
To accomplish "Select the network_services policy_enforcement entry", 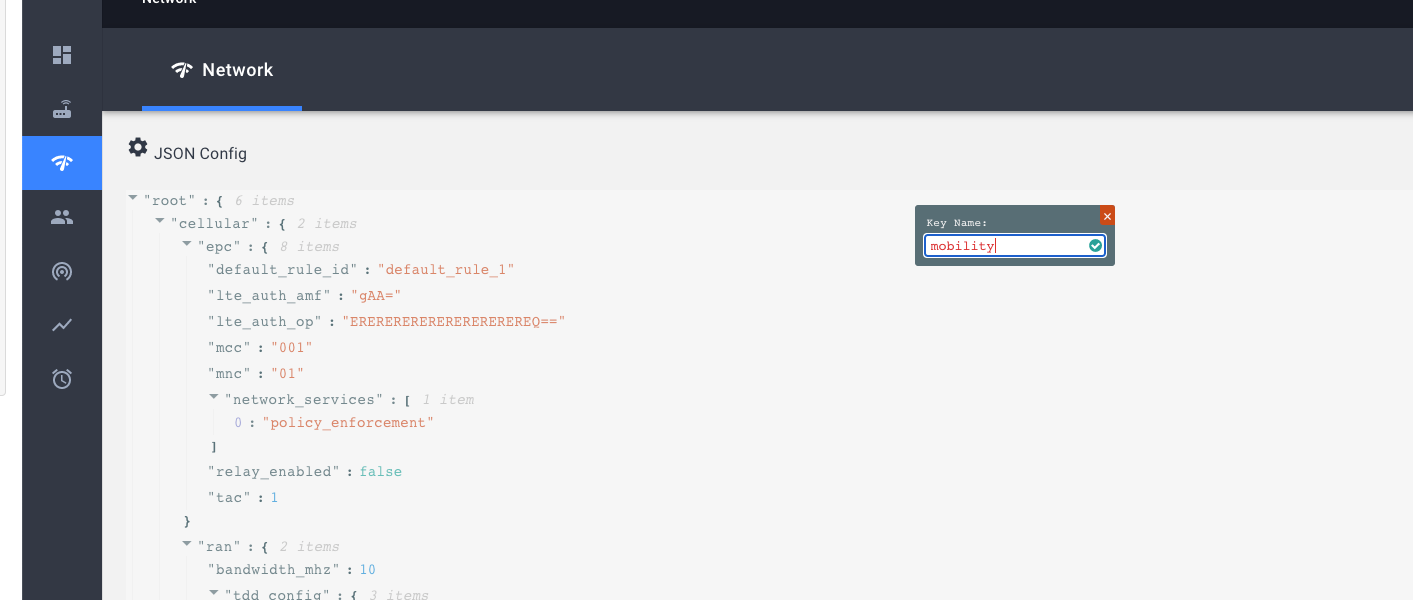I will [x=348, y=422].
